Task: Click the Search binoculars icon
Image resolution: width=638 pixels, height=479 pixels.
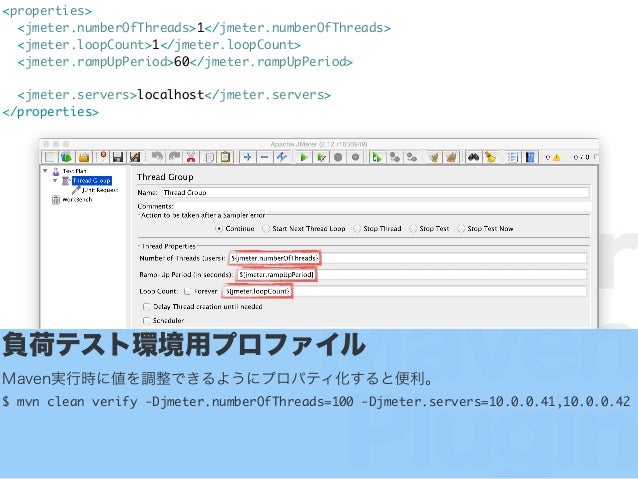Action: coord(473,157)
